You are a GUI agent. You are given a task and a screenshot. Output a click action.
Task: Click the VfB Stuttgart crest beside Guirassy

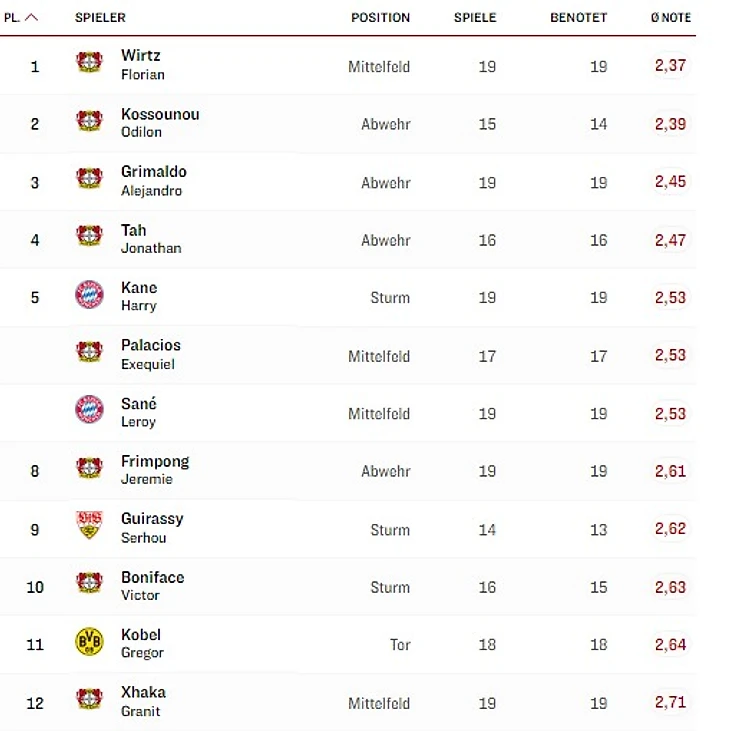pos(89,525)
